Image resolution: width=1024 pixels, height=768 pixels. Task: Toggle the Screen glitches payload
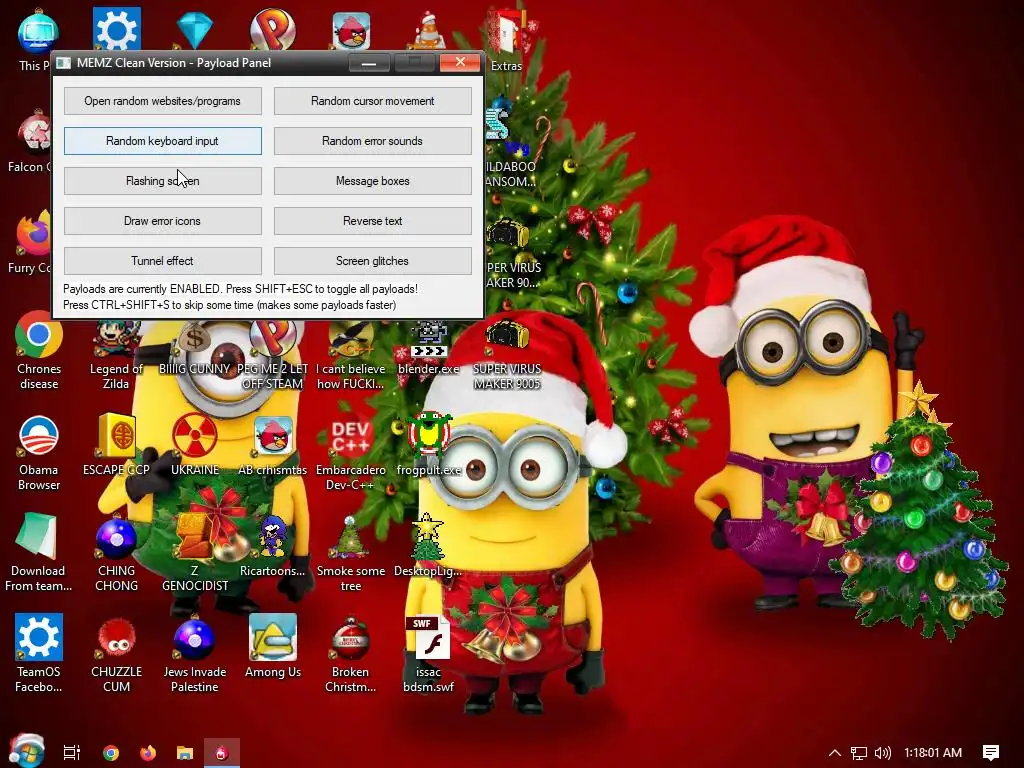pyautogui.click(x=372, y=261)
